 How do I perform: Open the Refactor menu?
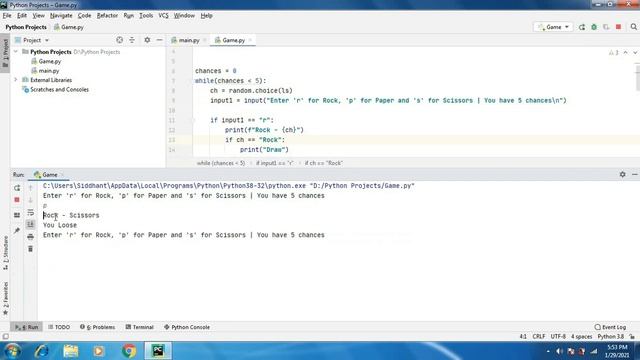(107, 16)
